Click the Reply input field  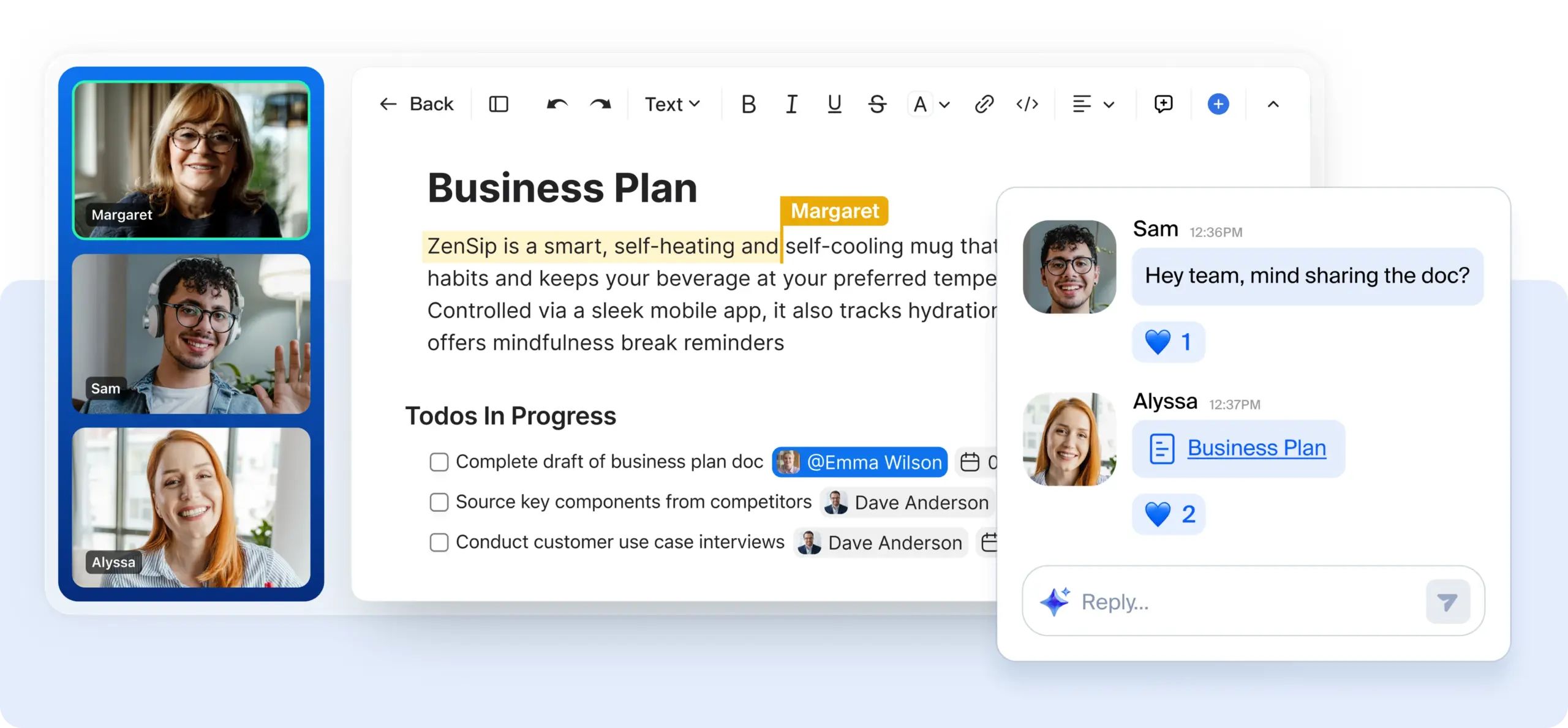point(1243,602)
